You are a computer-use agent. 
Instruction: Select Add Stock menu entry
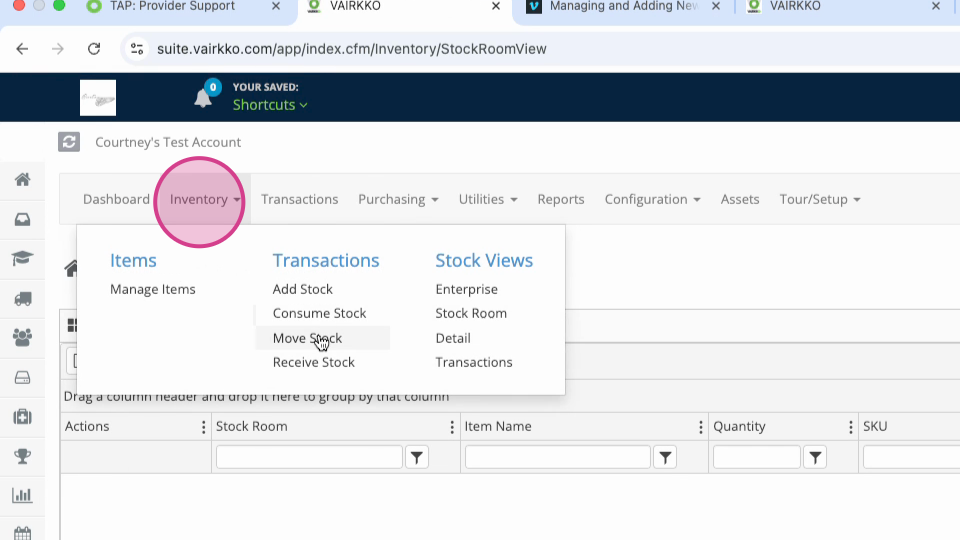tap(302, 290)
